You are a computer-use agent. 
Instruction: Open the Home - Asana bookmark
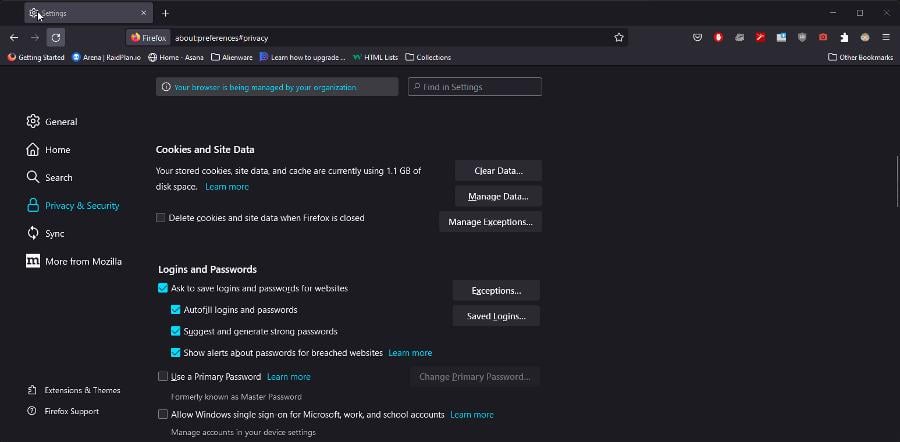point(176,57)
